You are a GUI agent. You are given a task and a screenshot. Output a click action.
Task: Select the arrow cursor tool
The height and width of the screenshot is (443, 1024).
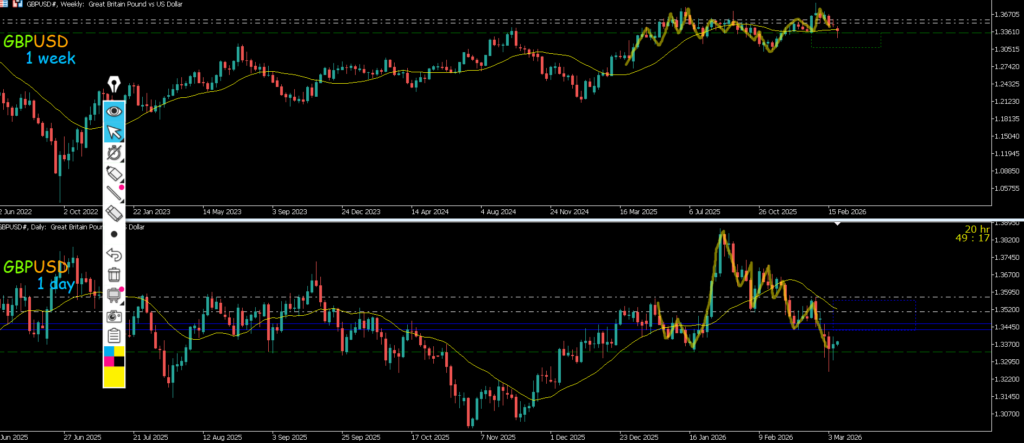point(114,131)
